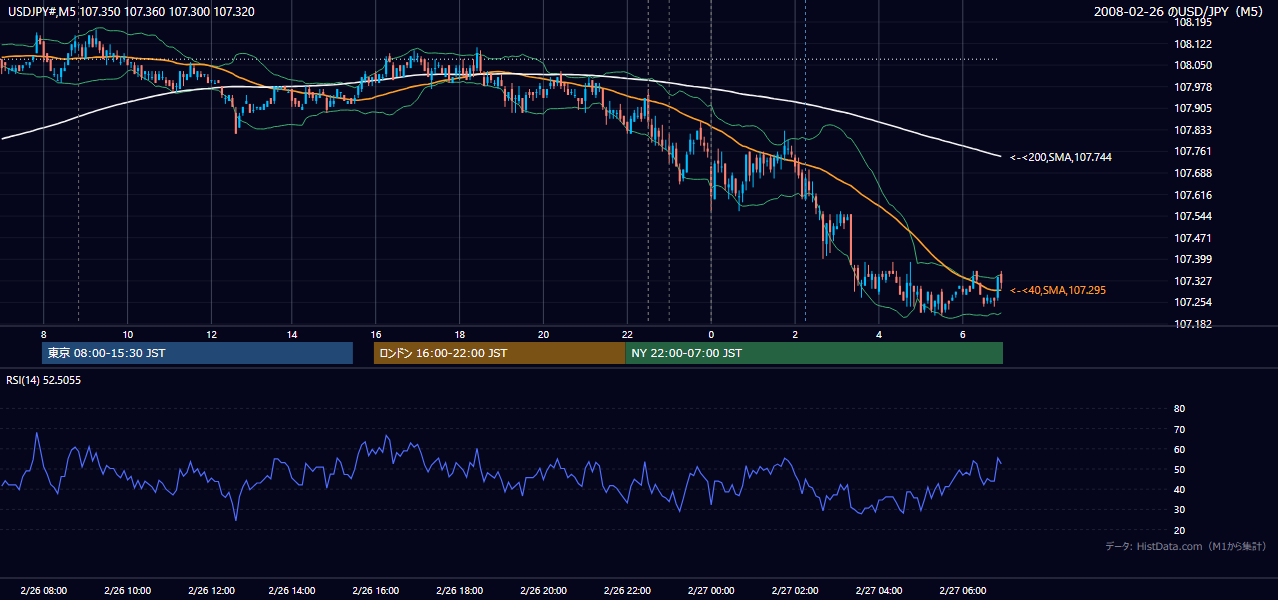Click the 2/26 10:00 time label
The height and width of the screenshot is (600, 1278).
tap(127, 591)
